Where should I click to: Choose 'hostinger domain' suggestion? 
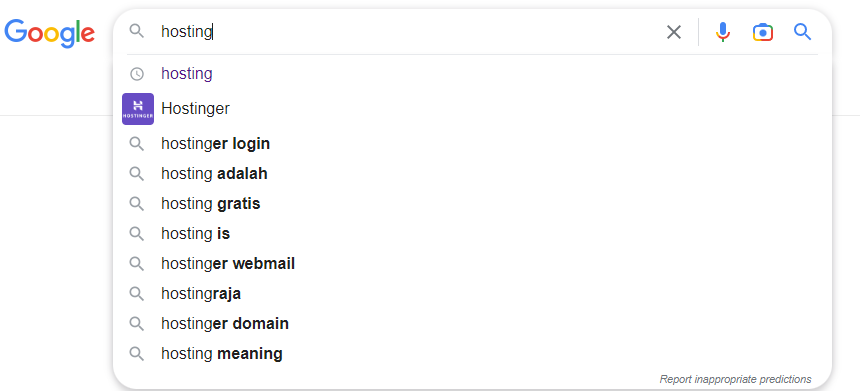[x=472, y=324]
